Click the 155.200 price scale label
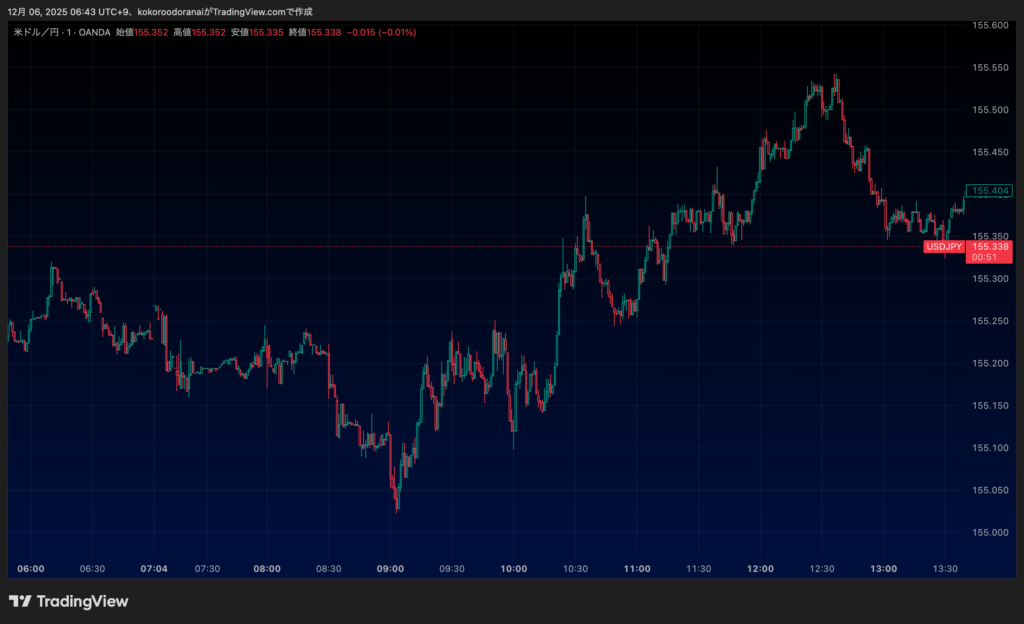The width and height of the screenshot is (1024, 624). [988, 363]
